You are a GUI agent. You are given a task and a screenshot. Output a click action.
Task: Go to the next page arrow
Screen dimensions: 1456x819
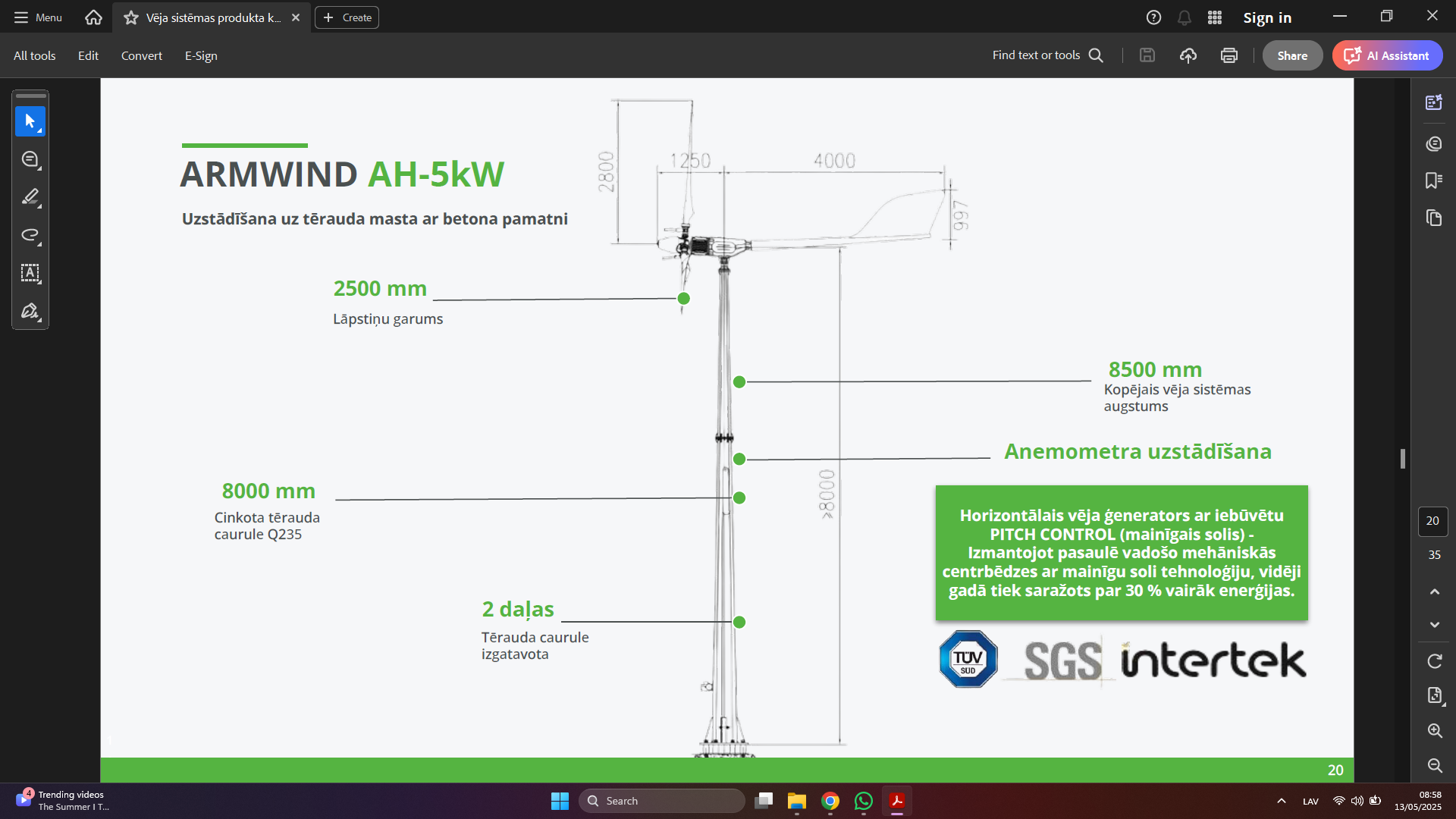point(1434,625)
